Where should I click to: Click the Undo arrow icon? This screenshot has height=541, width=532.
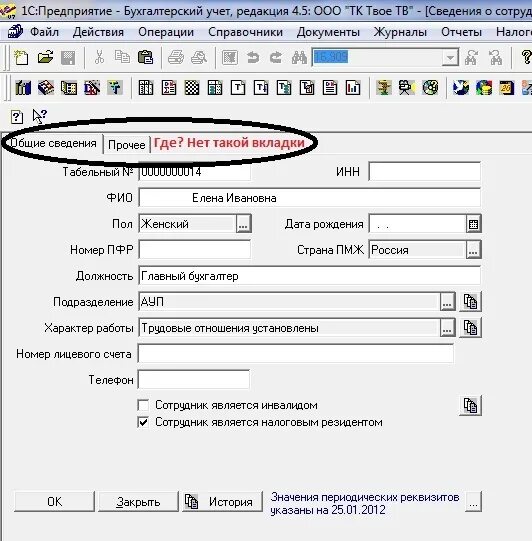tap(253, 58)
